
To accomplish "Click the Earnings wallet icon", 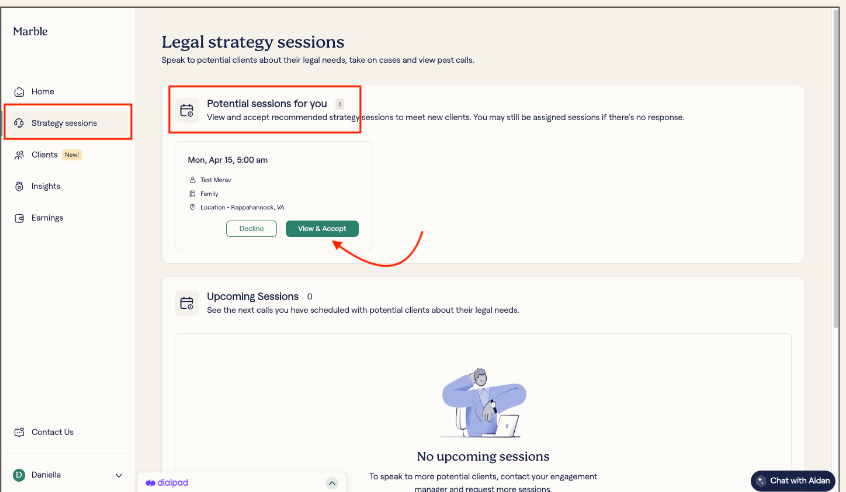I will tap(19, 218).
